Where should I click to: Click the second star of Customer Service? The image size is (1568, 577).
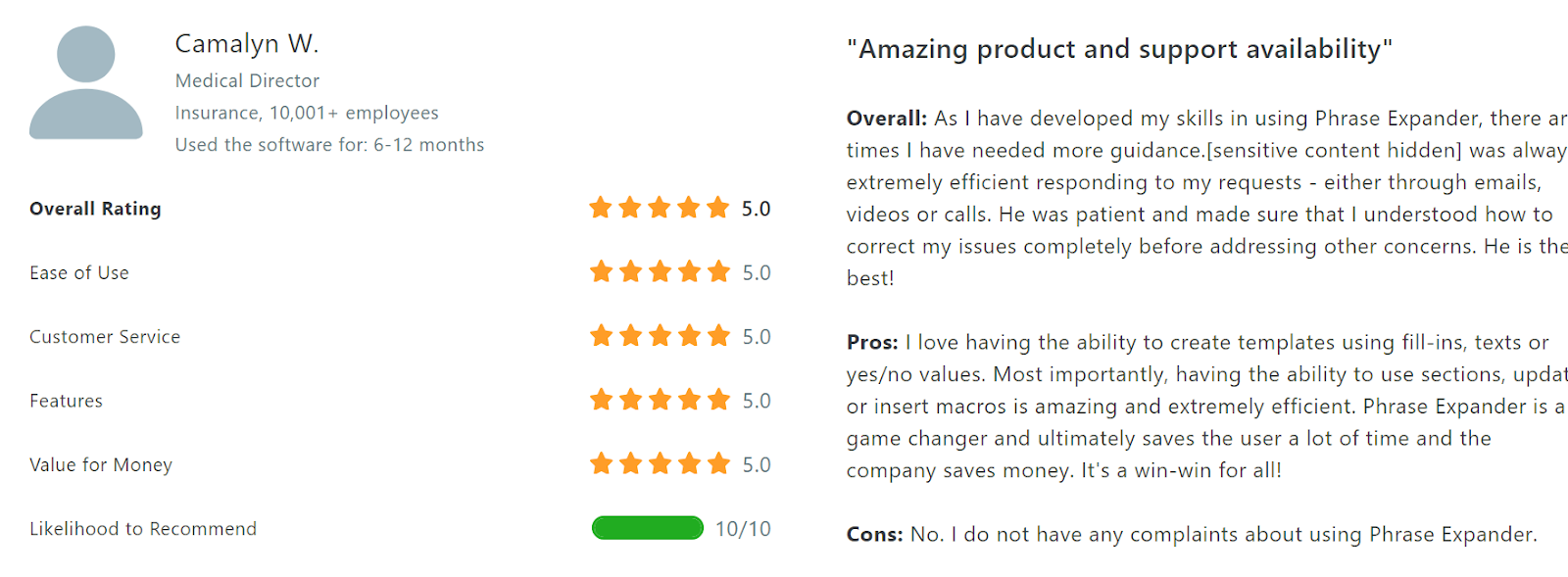pos(630,336)
